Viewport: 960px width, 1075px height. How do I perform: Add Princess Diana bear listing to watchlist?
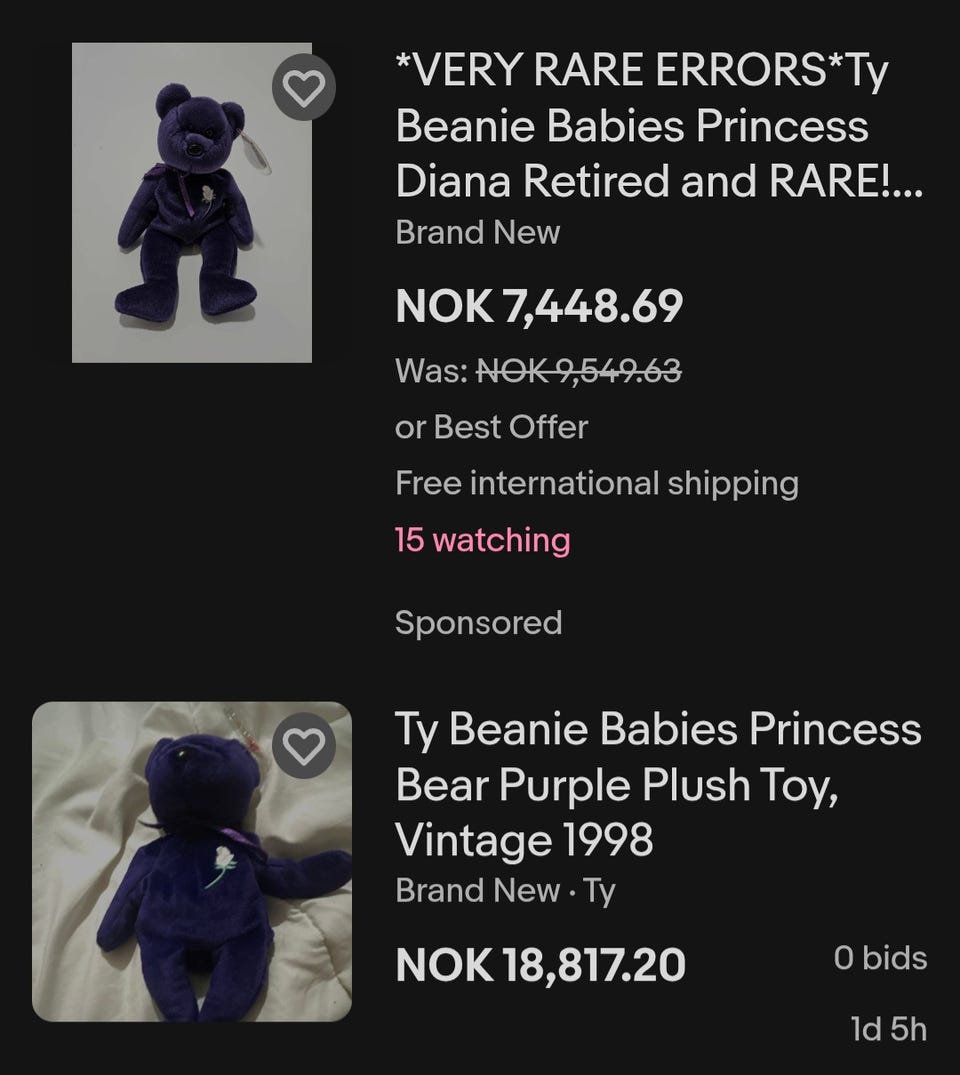pos(304,88)
